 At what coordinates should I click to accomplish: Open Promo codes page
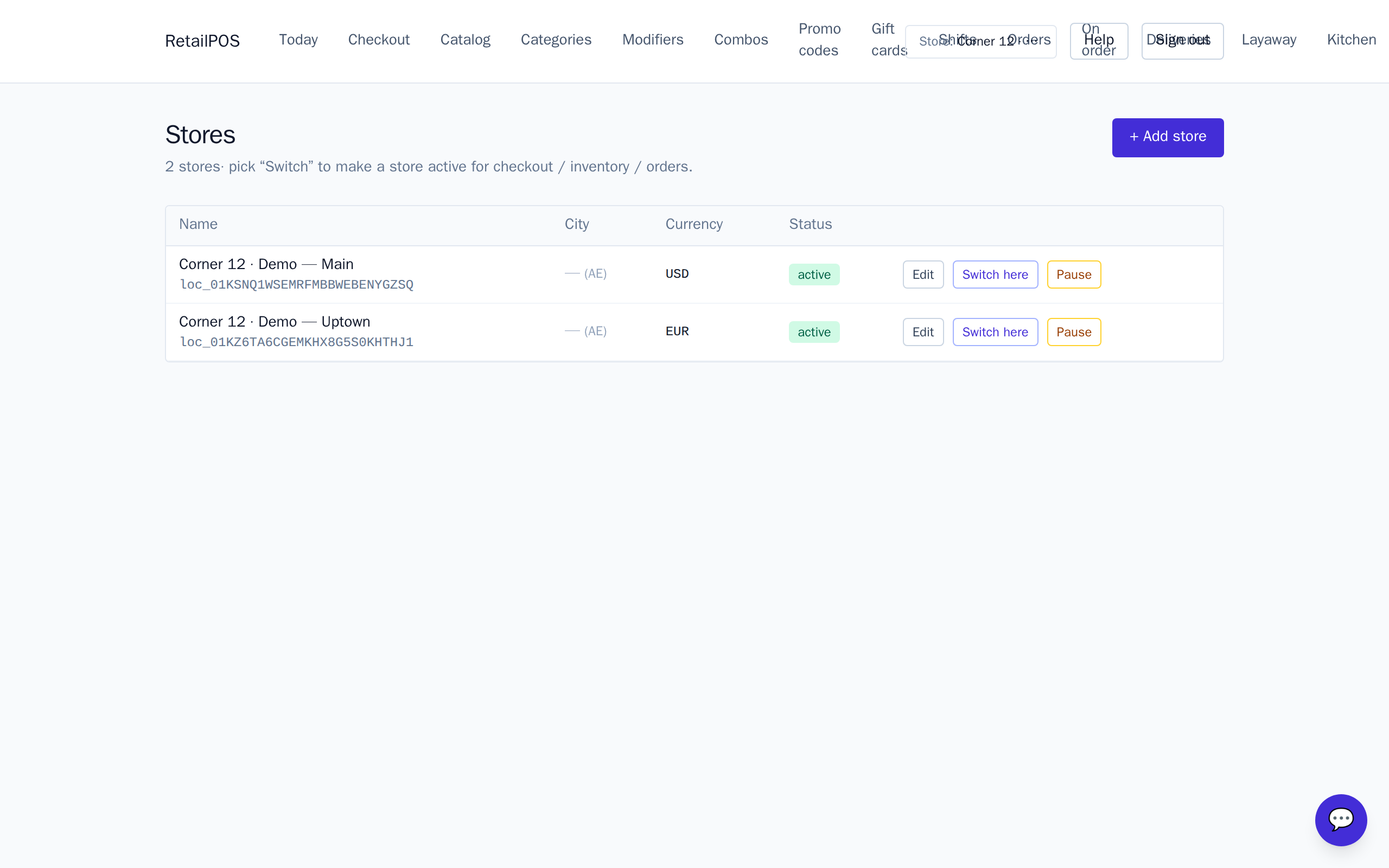pos(820,40)
